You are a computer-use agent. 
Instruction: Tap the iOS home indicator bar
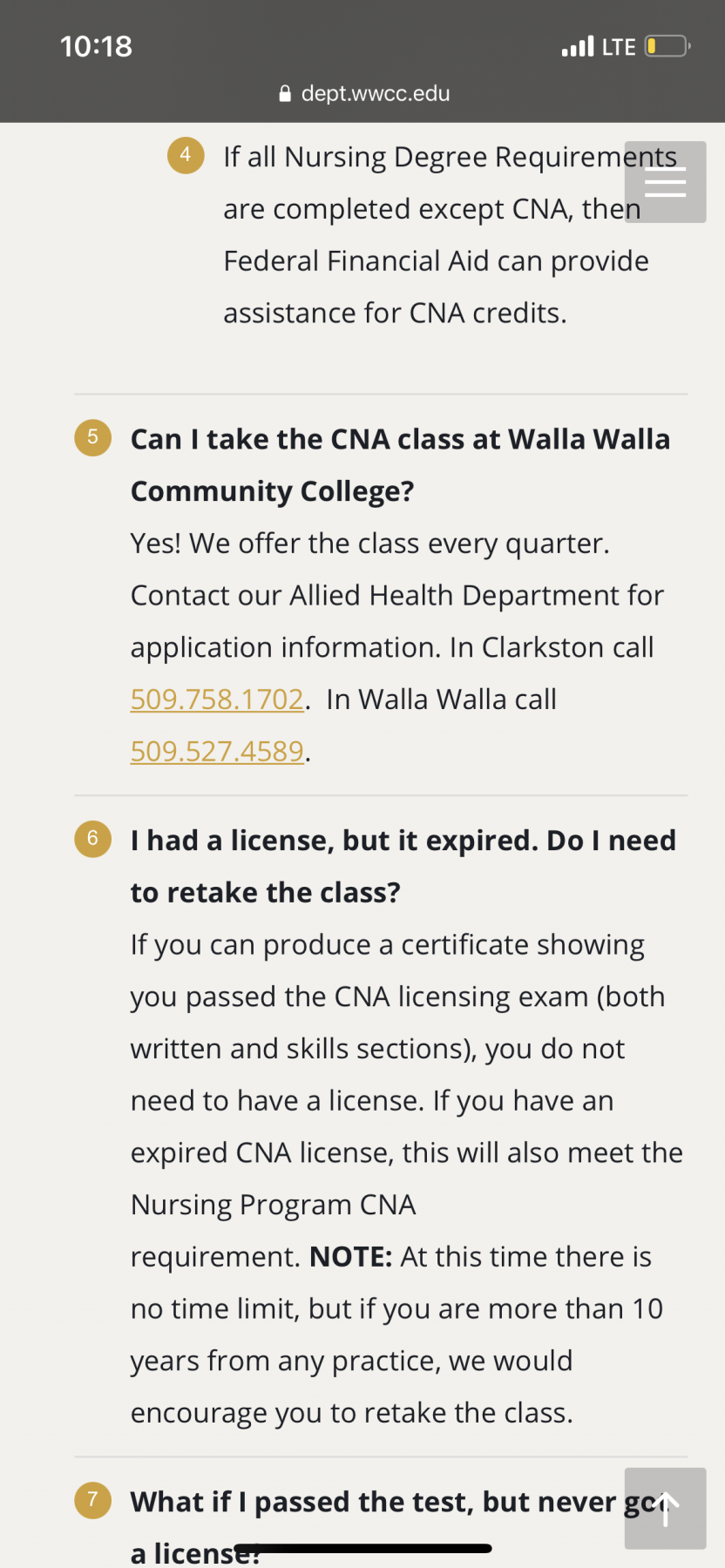(362, 1548)
